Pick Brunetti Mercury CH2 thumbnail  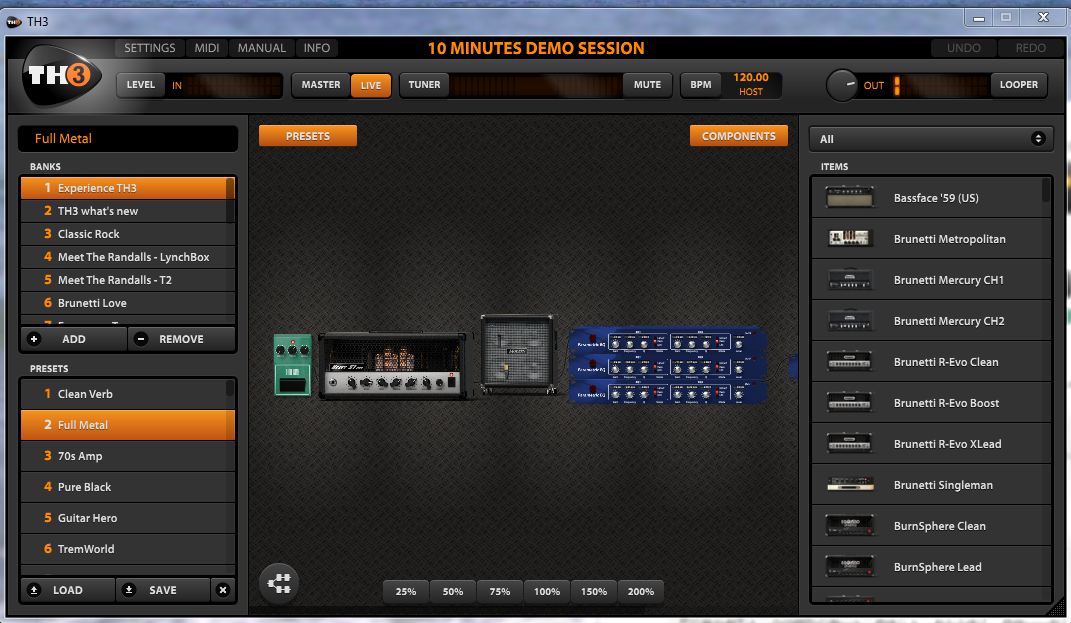(850, 320)
